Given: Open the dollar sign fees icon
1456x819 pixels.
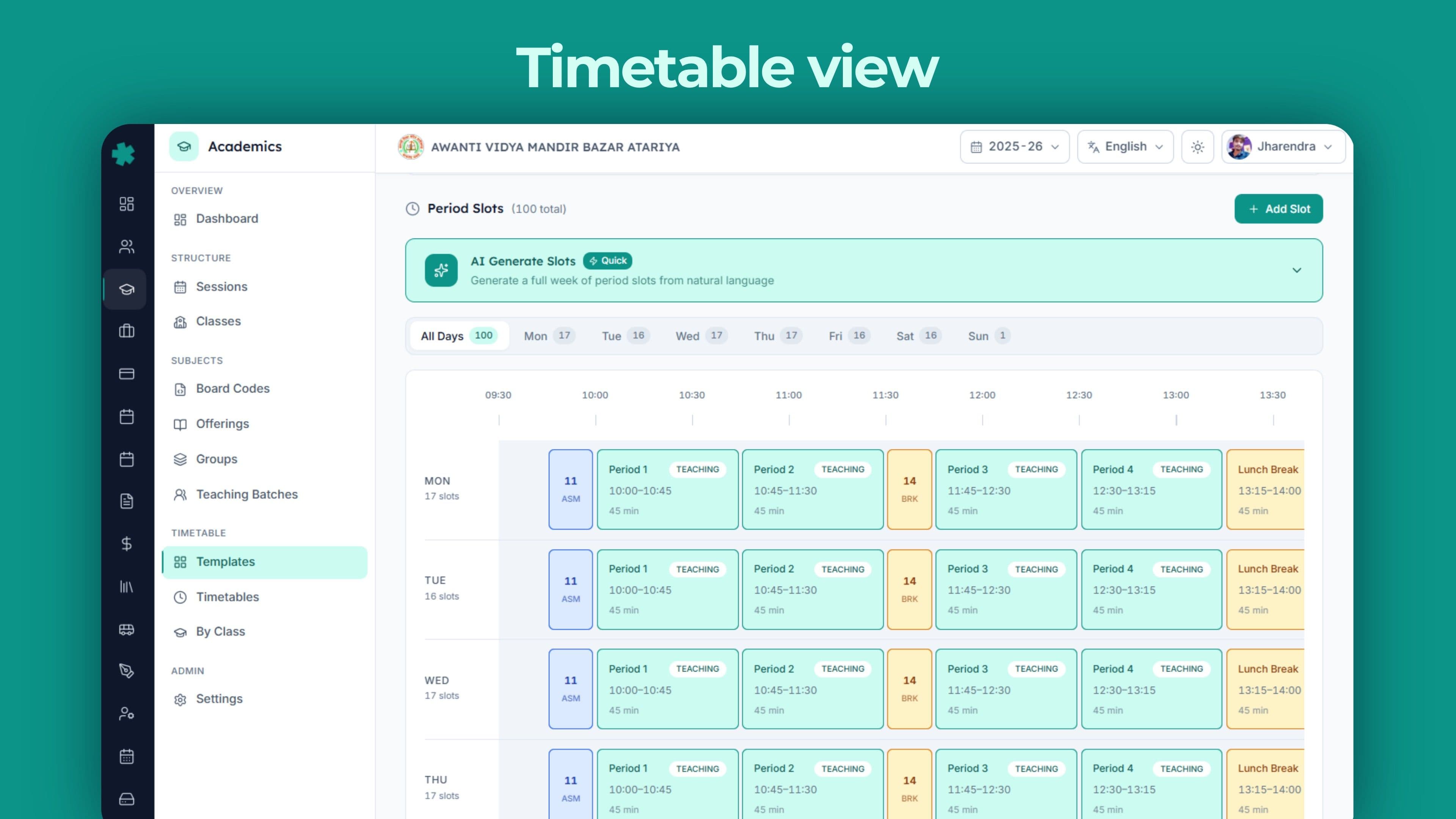Looking at the screenshot, I should pyautogui.click(x=127, y=544).
